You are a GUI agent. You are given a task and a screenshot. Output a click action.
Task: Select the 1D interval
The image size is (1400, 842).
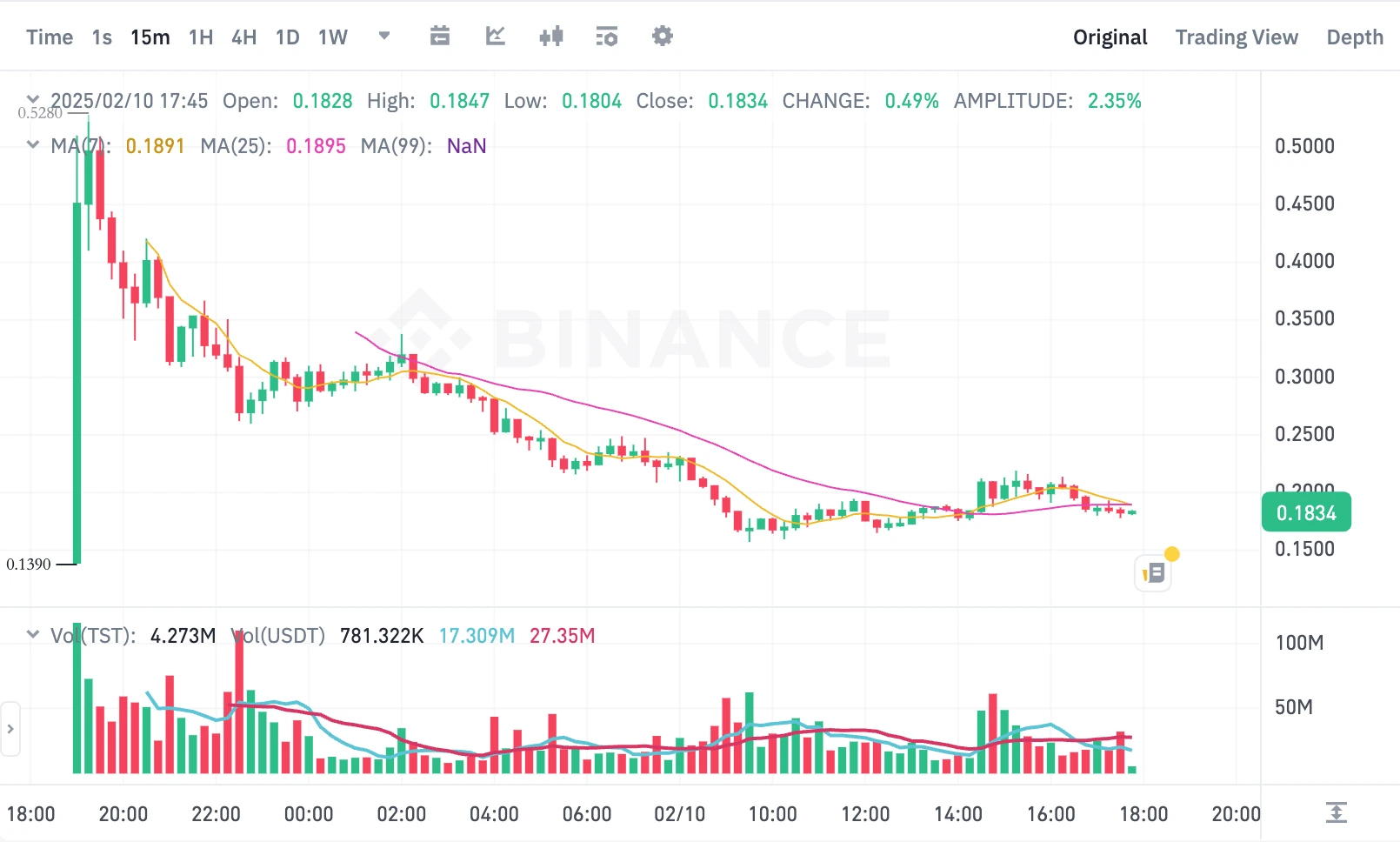[288, 37]
